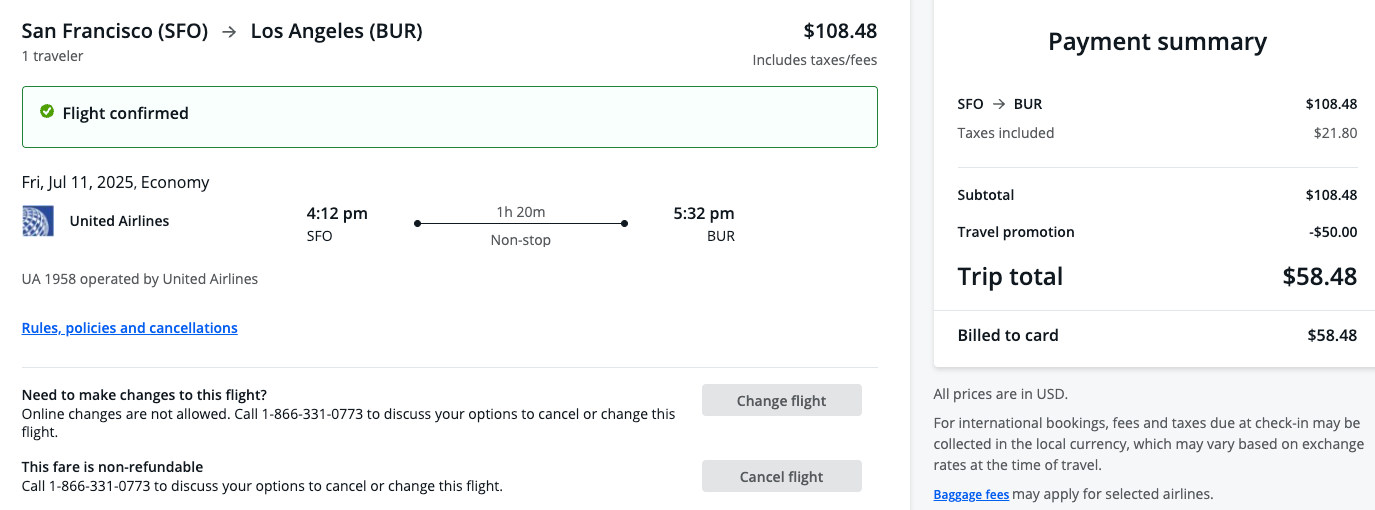Click the Change flight button
This screenshot has width=1375, height=510.
click(x=781, y=400)
